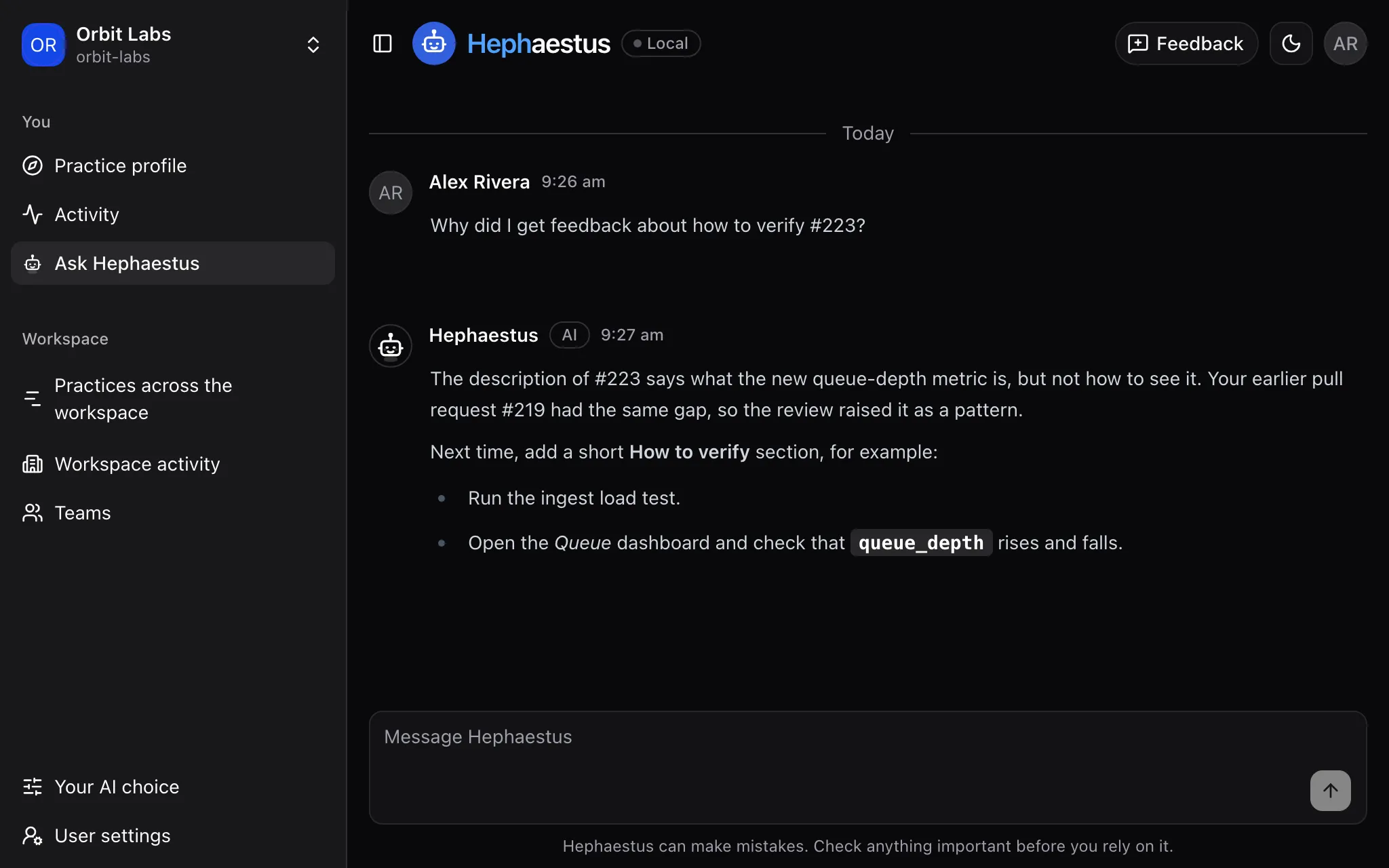
Task: Click the question text about verifying #223
Action: click(648, 225)
